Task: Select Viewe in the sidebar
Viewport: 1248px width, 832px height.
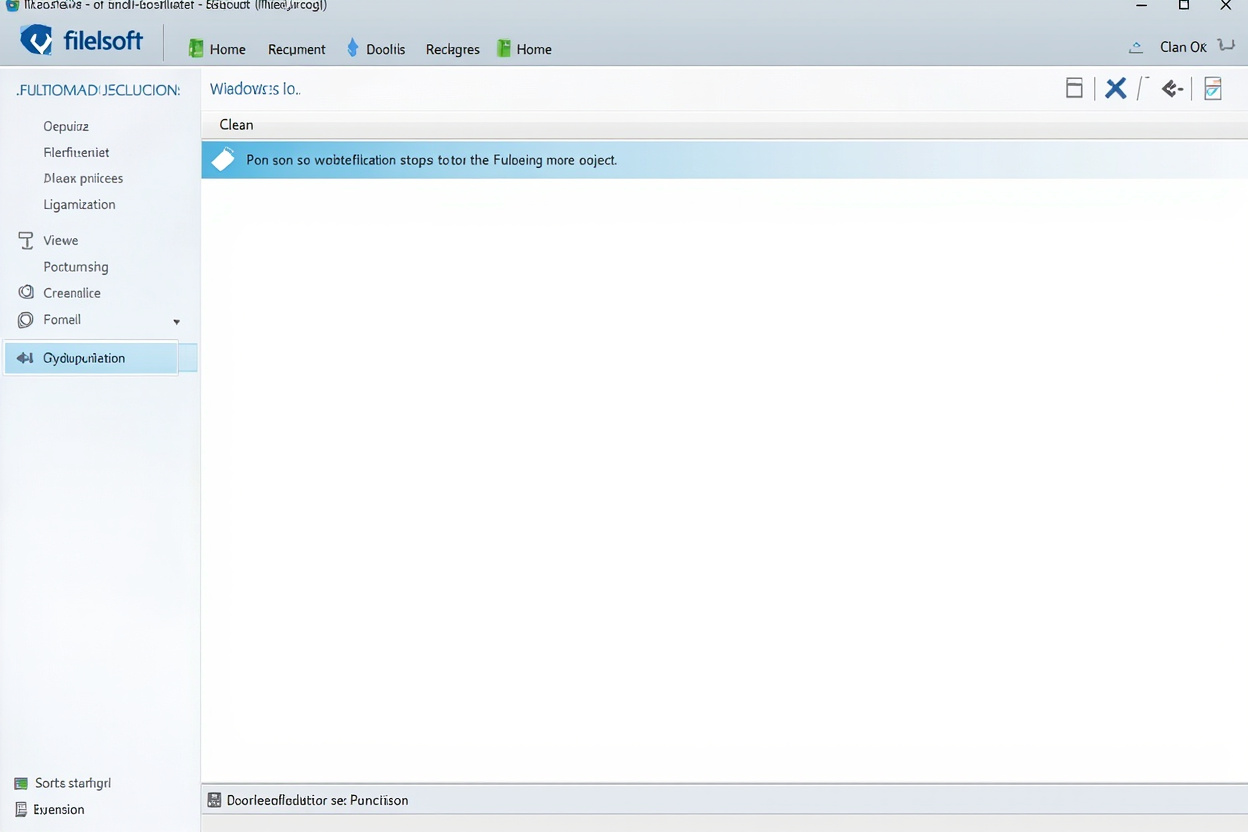Action: (x=60, y=240)
